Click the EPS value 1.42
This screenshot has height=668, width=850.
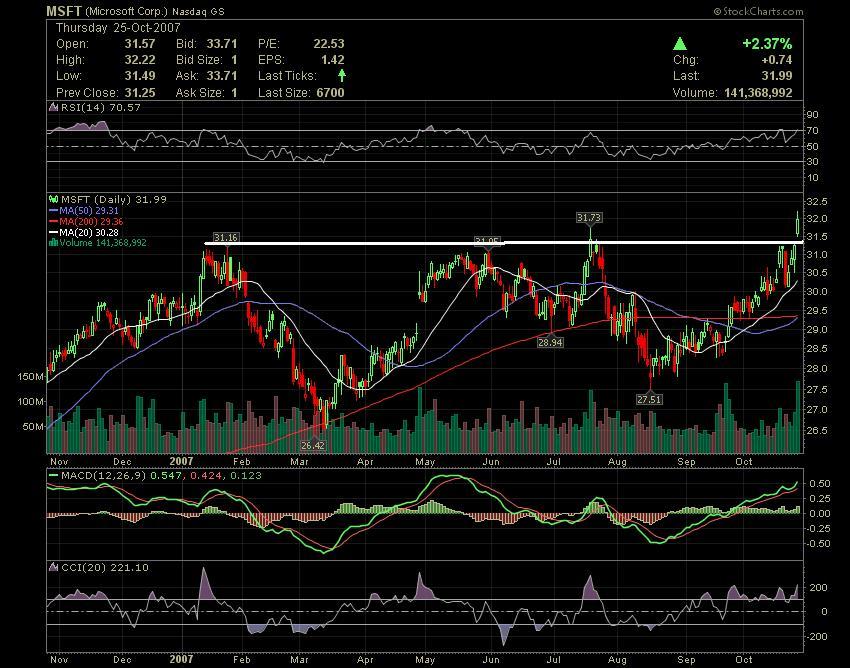pyautogui.click(x=332, y=60)
